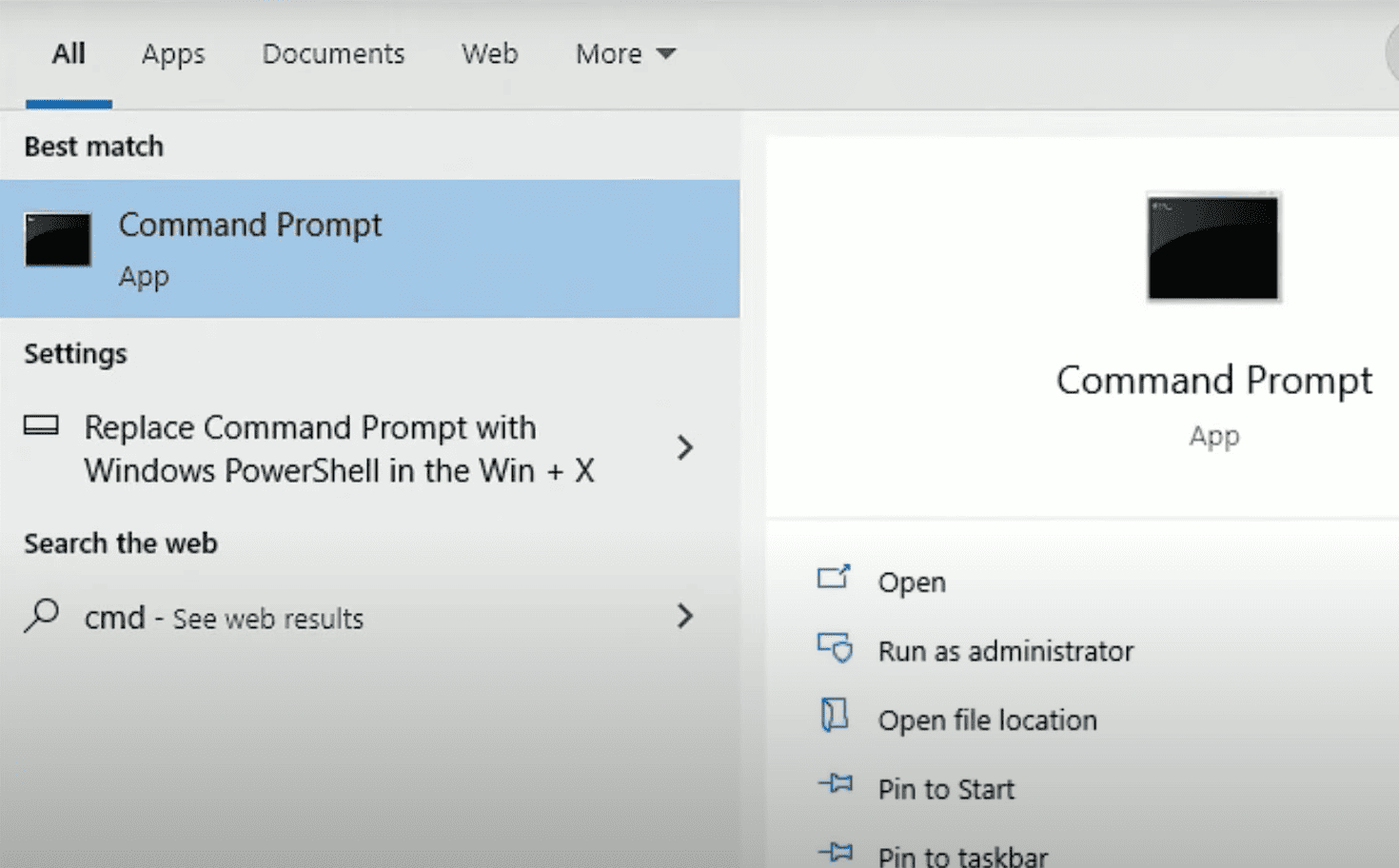Open the 'cmd - See web results' link

click(224, 619)
